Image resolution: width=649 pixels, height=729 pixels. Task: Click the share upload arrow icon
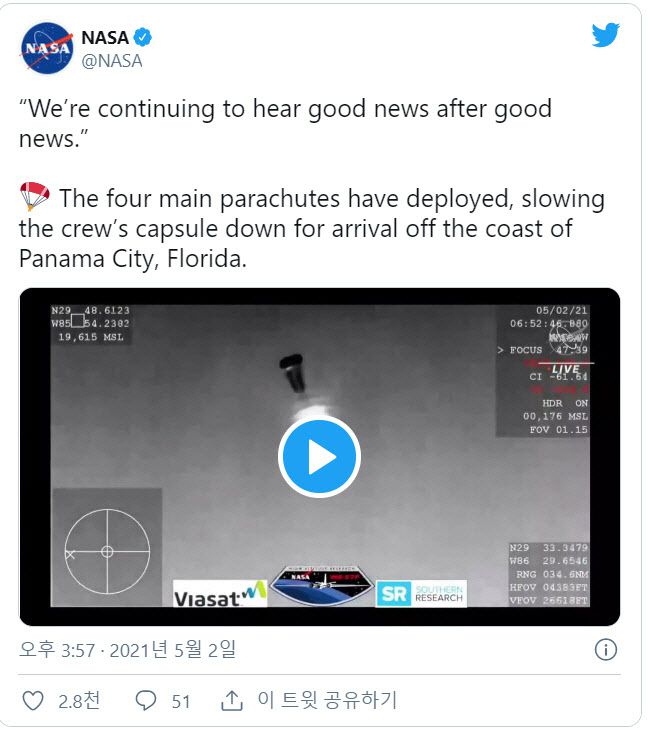point(232,700)
